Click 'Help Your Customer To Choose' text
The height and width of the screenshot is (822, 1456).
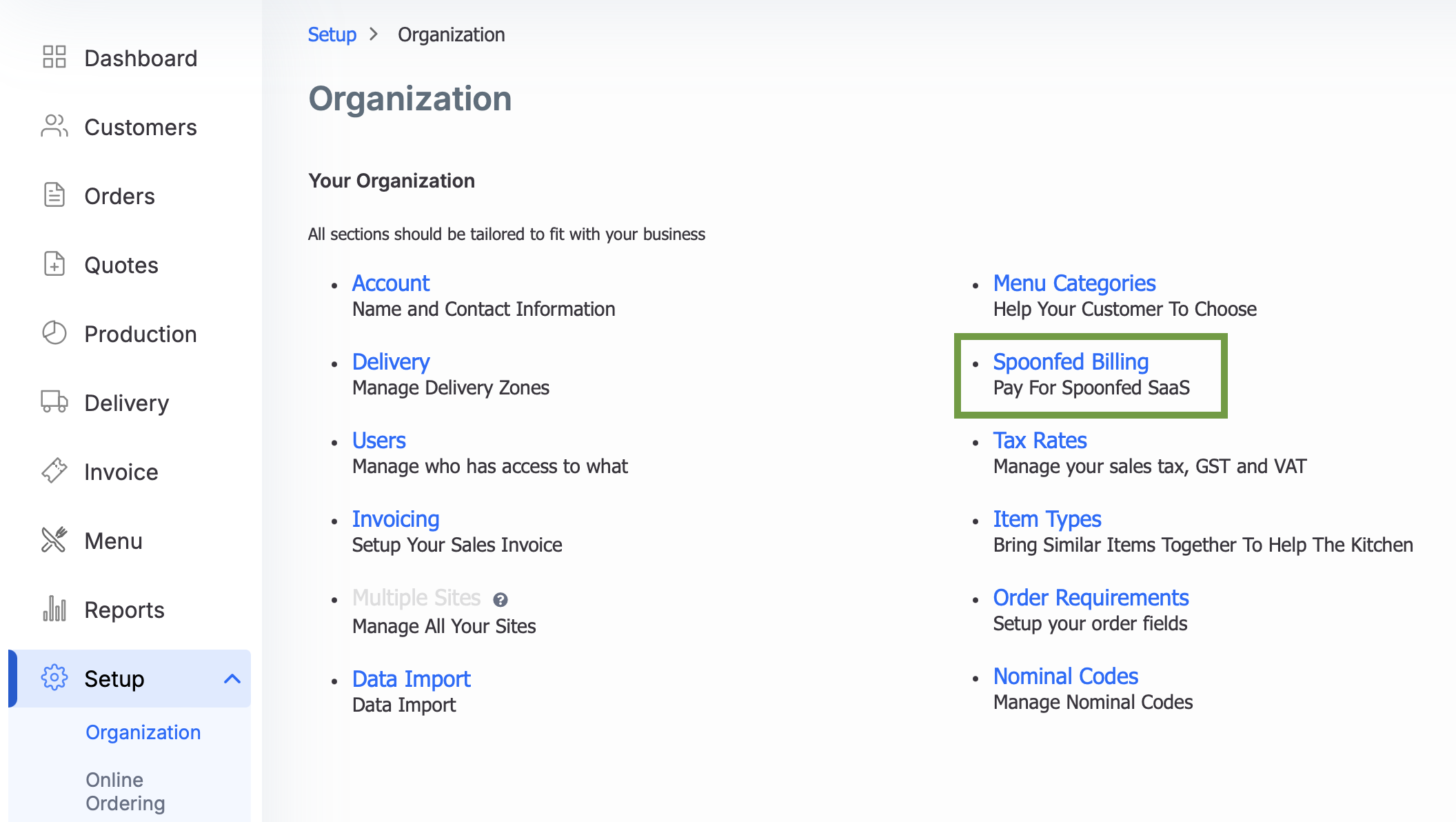point(1125,309)
